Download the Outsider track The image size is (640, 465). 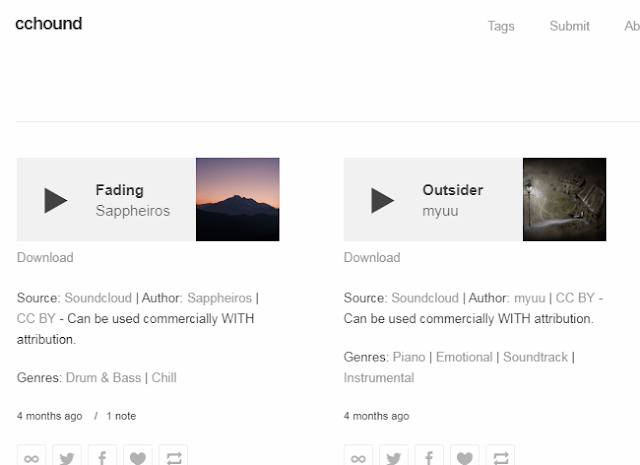[372, 258]
